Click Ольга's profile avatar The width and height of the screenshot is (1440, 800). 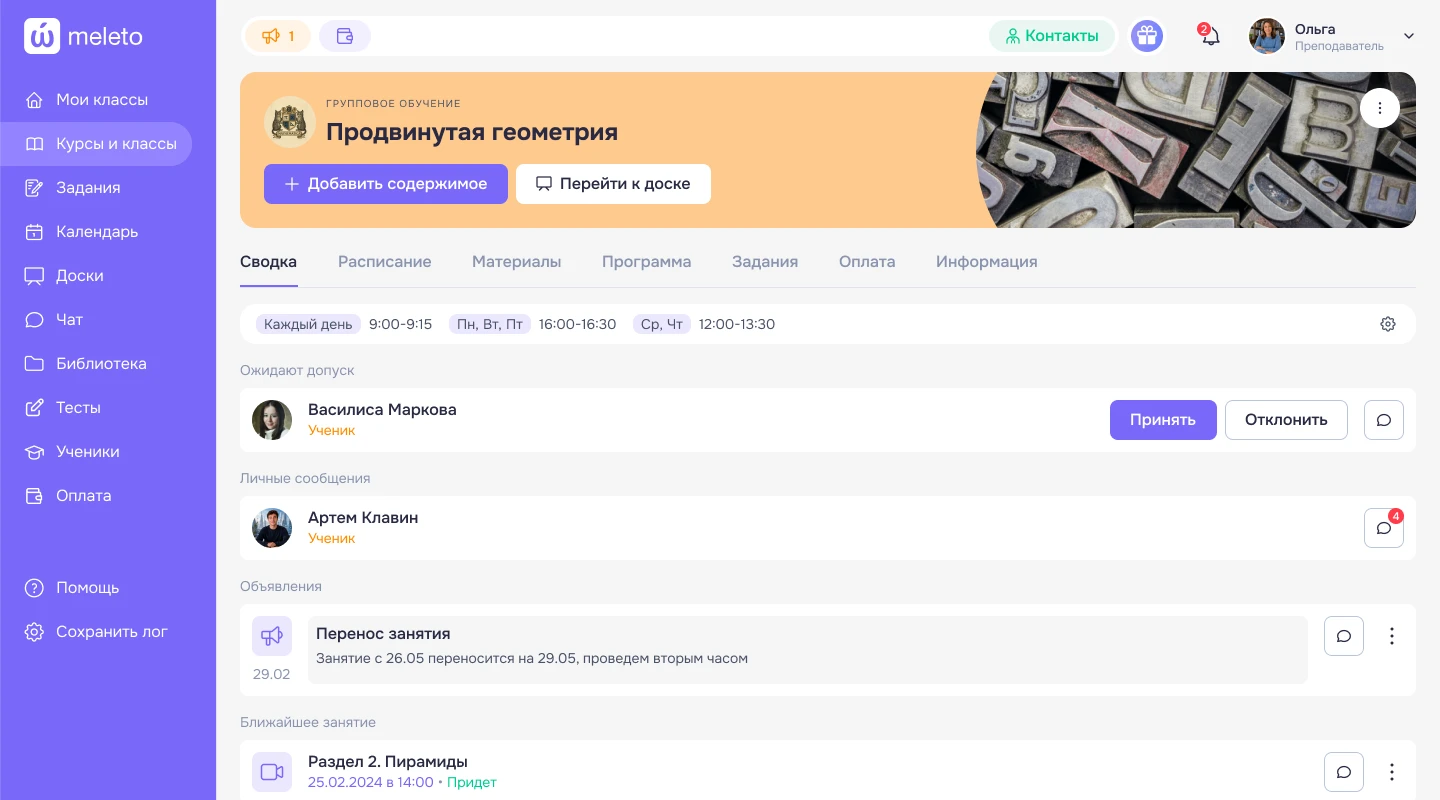1267,37
